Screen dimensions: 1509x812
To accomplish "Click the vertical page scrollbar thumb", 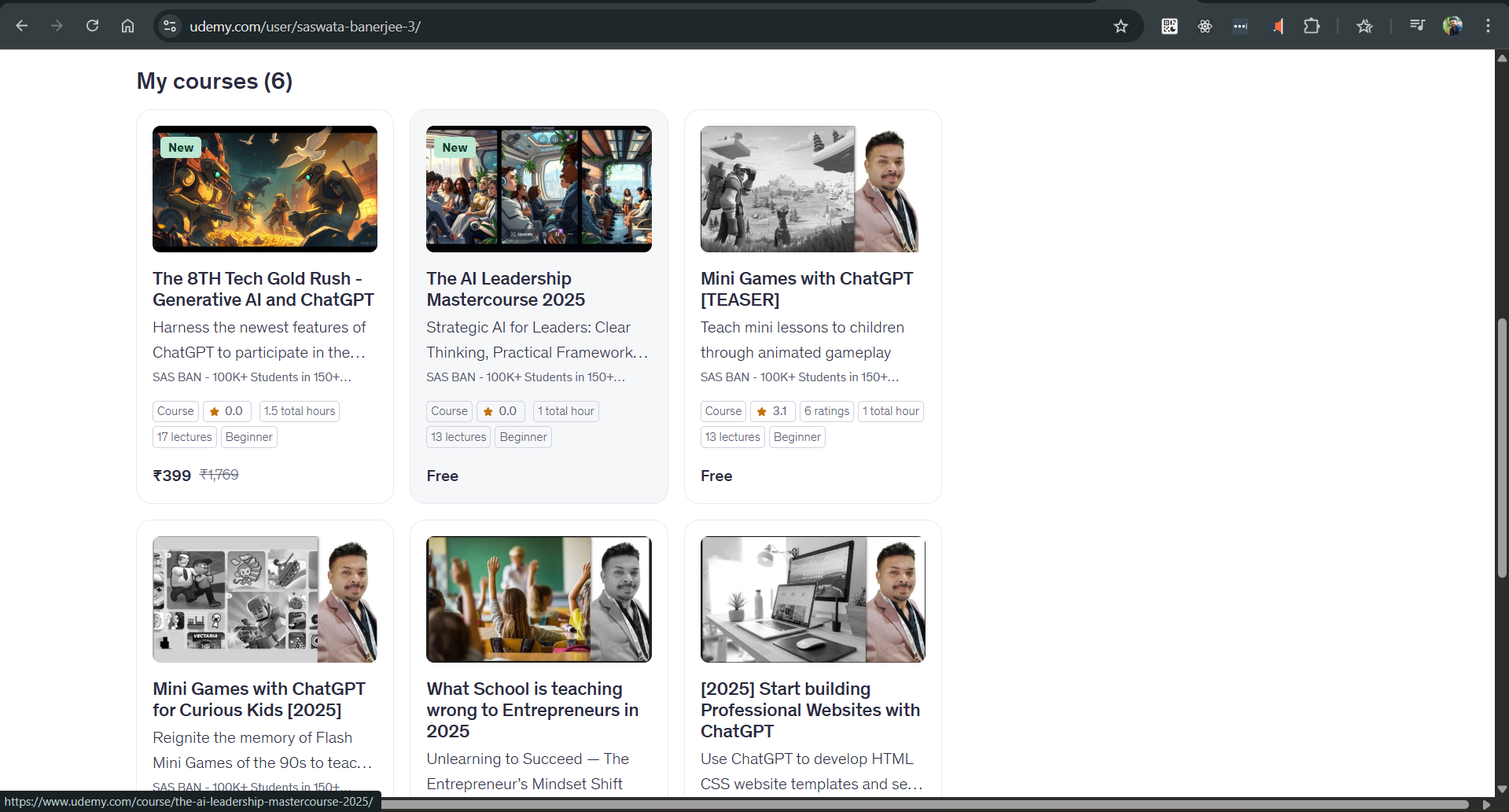I will pos(1502,448).
